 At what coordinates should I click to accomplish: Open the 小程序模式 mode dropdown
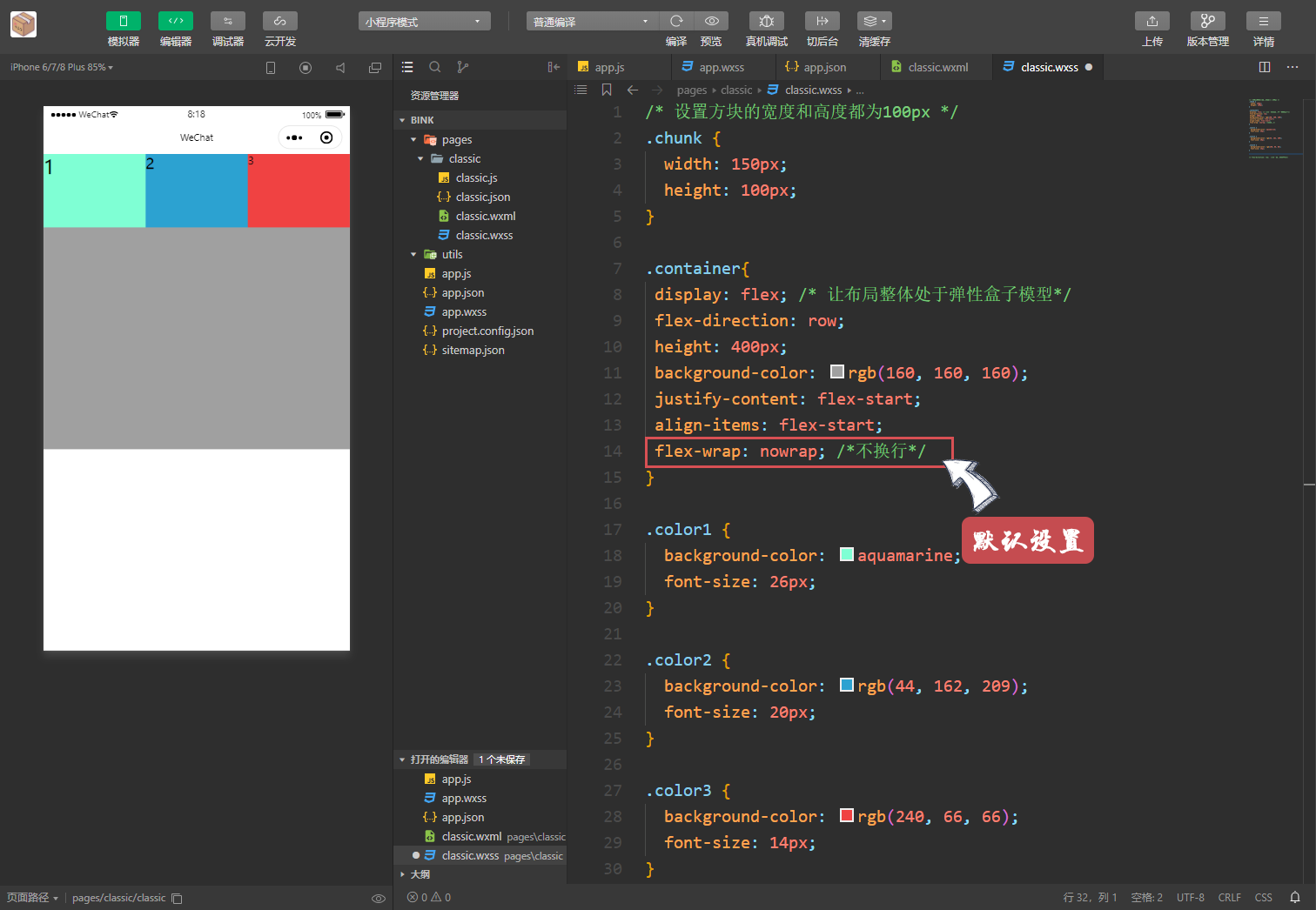[x=424, y=21]
